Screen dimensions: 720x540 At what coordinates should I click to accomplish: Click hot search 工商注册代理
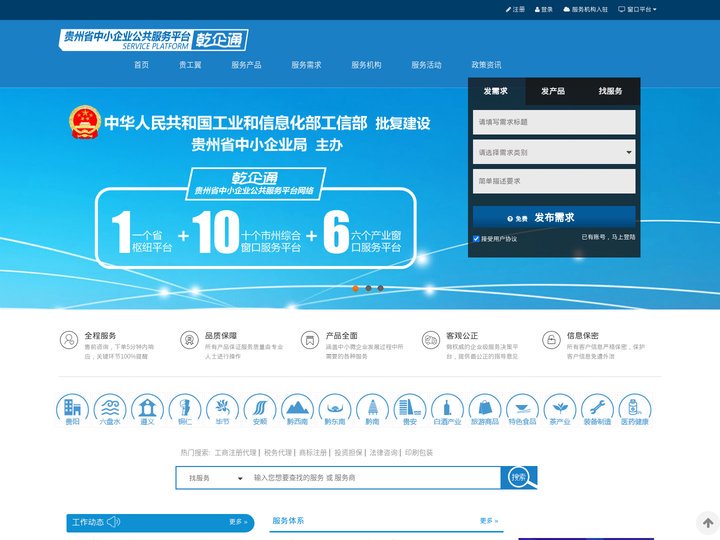pyautogui.click(x=236, y=452)
